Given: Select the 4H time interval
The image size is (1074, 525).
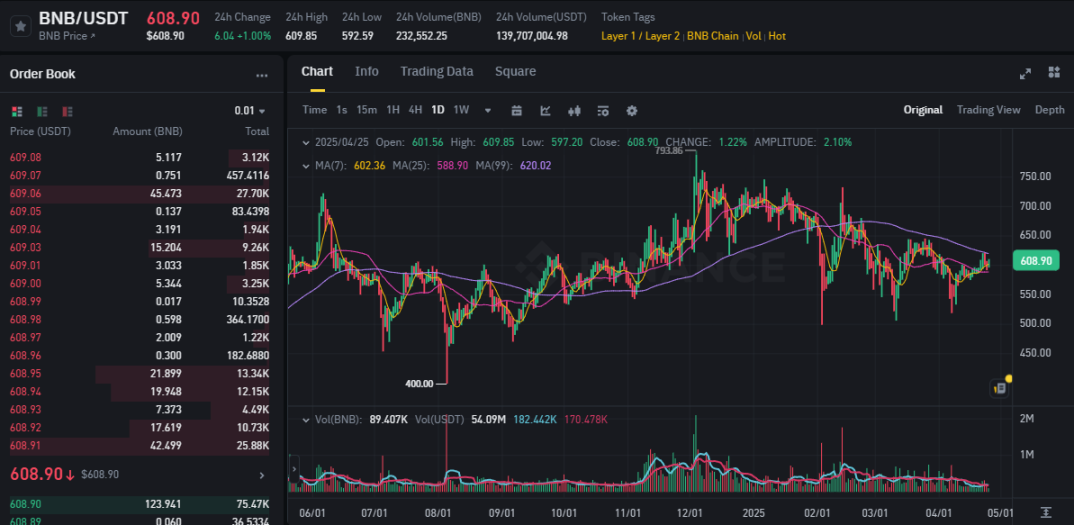Looking at the screenshot, I should tap(415, 110).
